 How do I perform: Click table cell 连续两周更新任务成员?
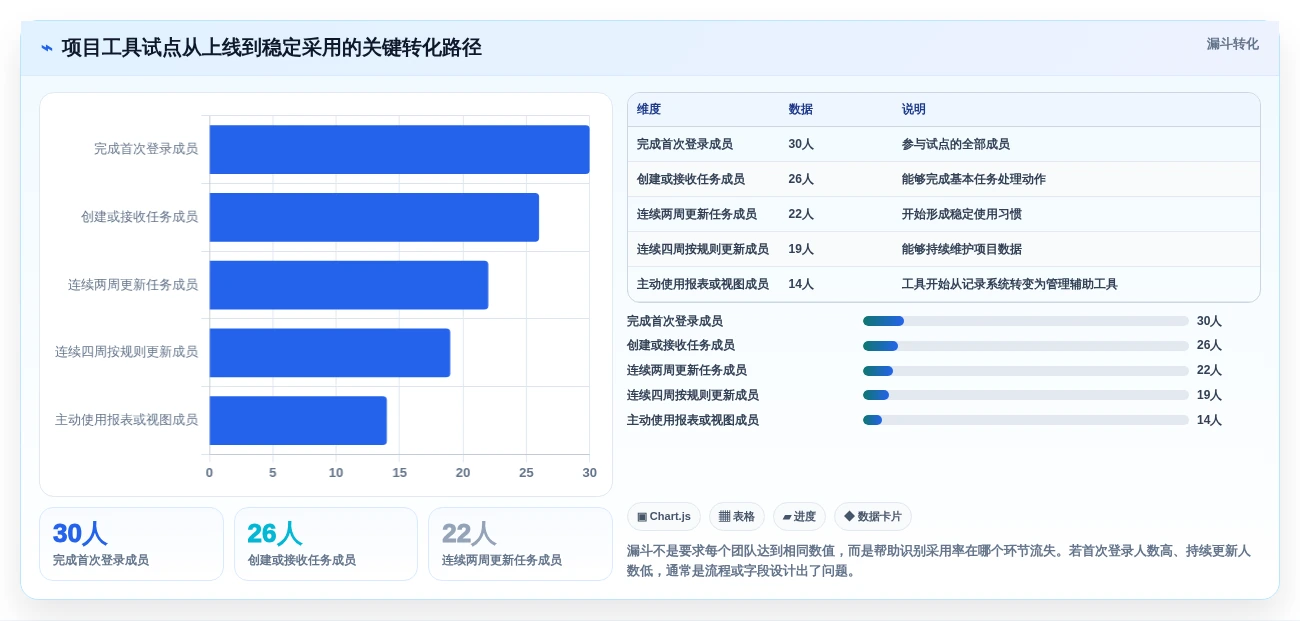[x=697, y=214]
